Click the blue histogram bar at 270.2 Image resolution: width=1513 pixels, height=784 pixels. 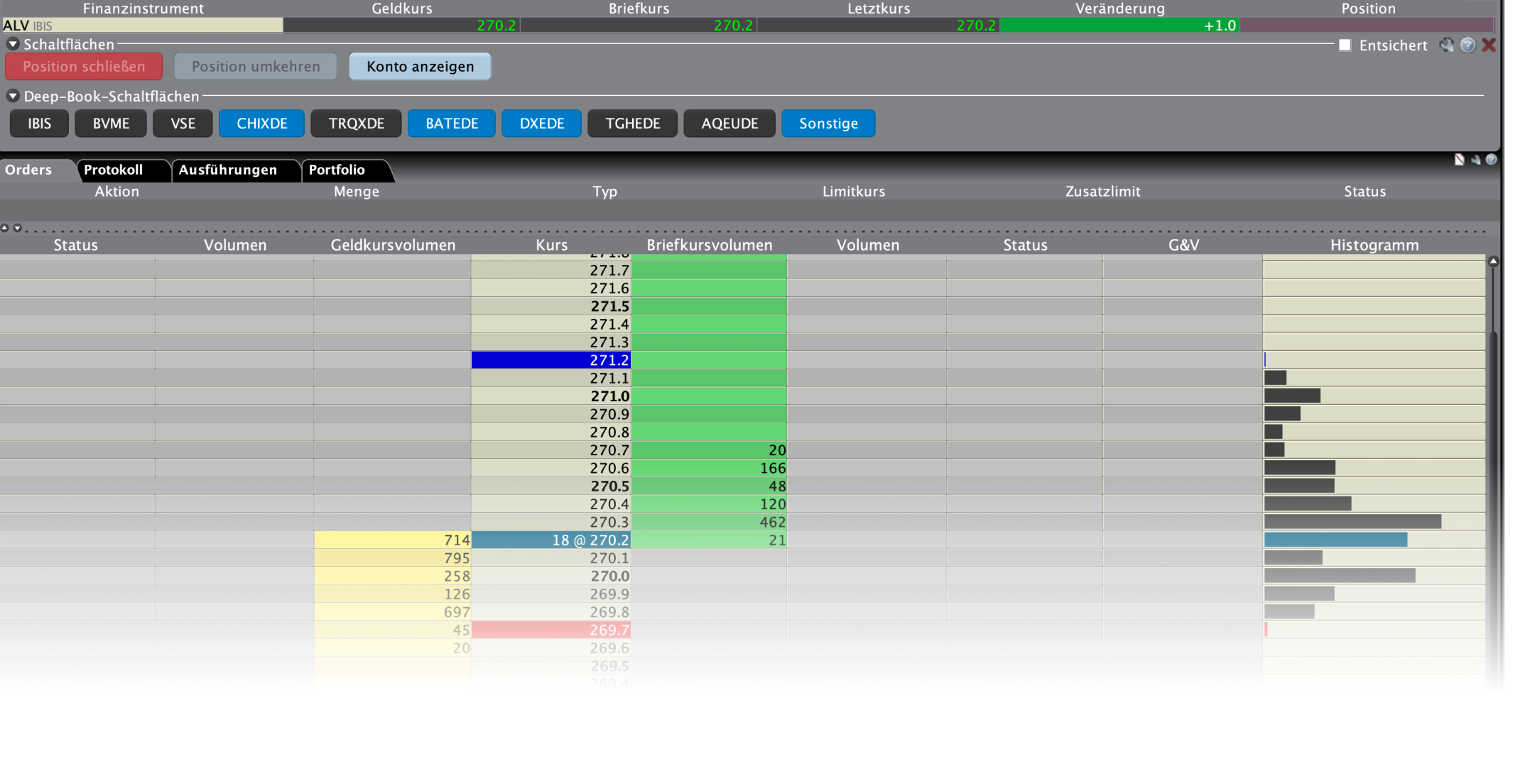click(x=1335, y=540)
